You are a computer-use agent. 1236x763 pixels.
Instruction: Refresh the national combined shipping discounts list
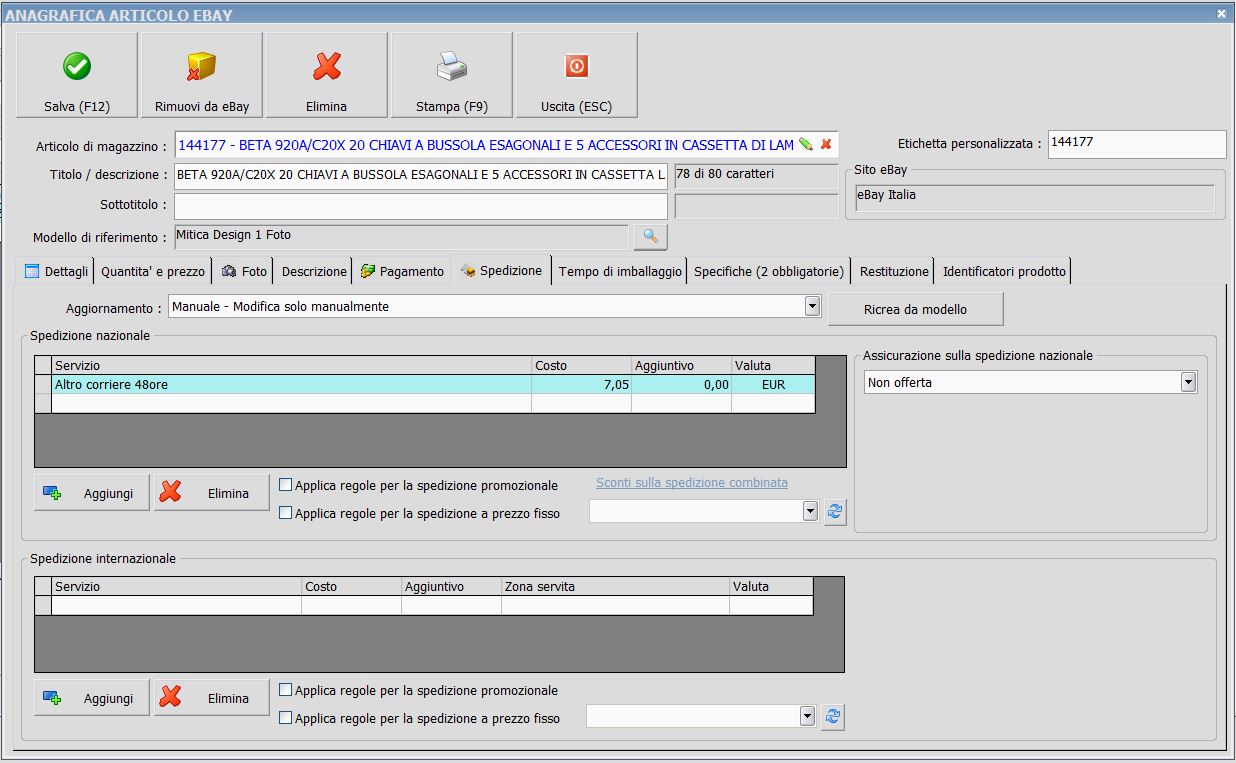(x=835, y=512)
